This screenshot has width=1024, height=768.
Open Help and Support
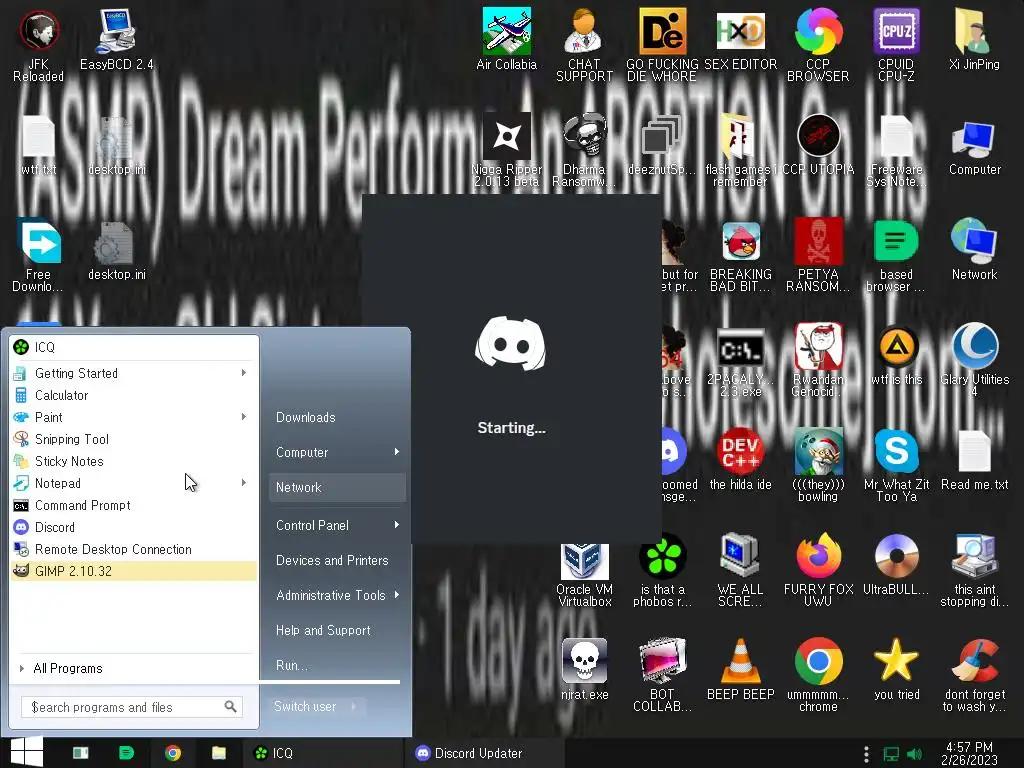[x=337, y=630]
